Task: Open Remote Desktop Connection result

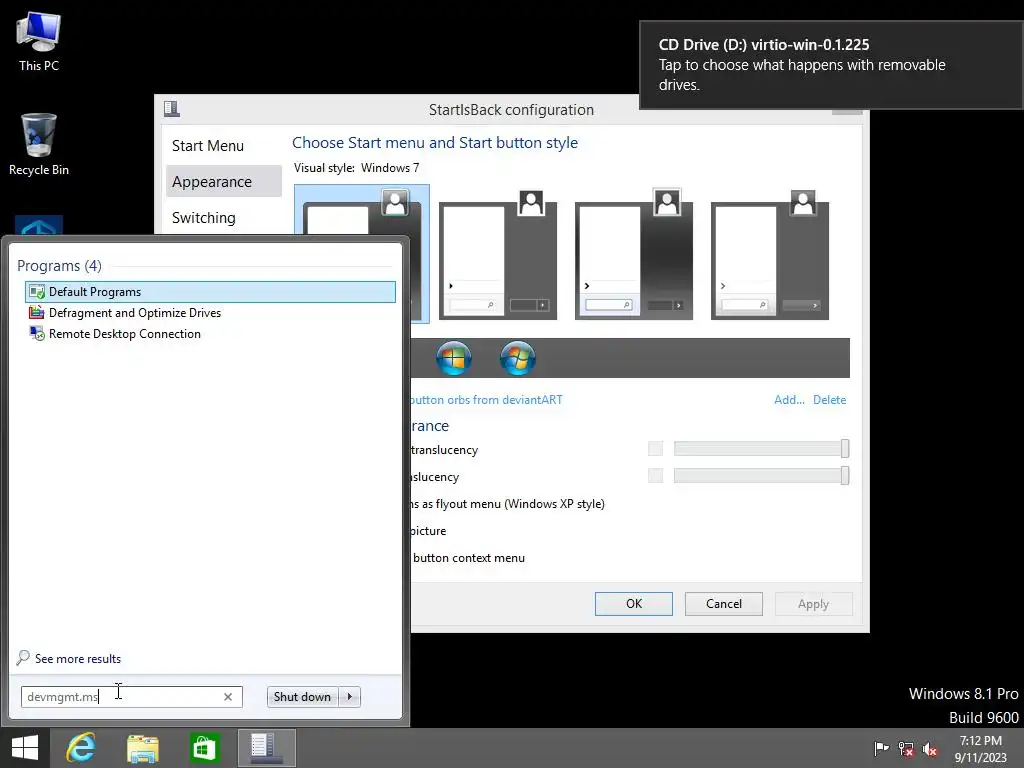Action: (210, 334)
